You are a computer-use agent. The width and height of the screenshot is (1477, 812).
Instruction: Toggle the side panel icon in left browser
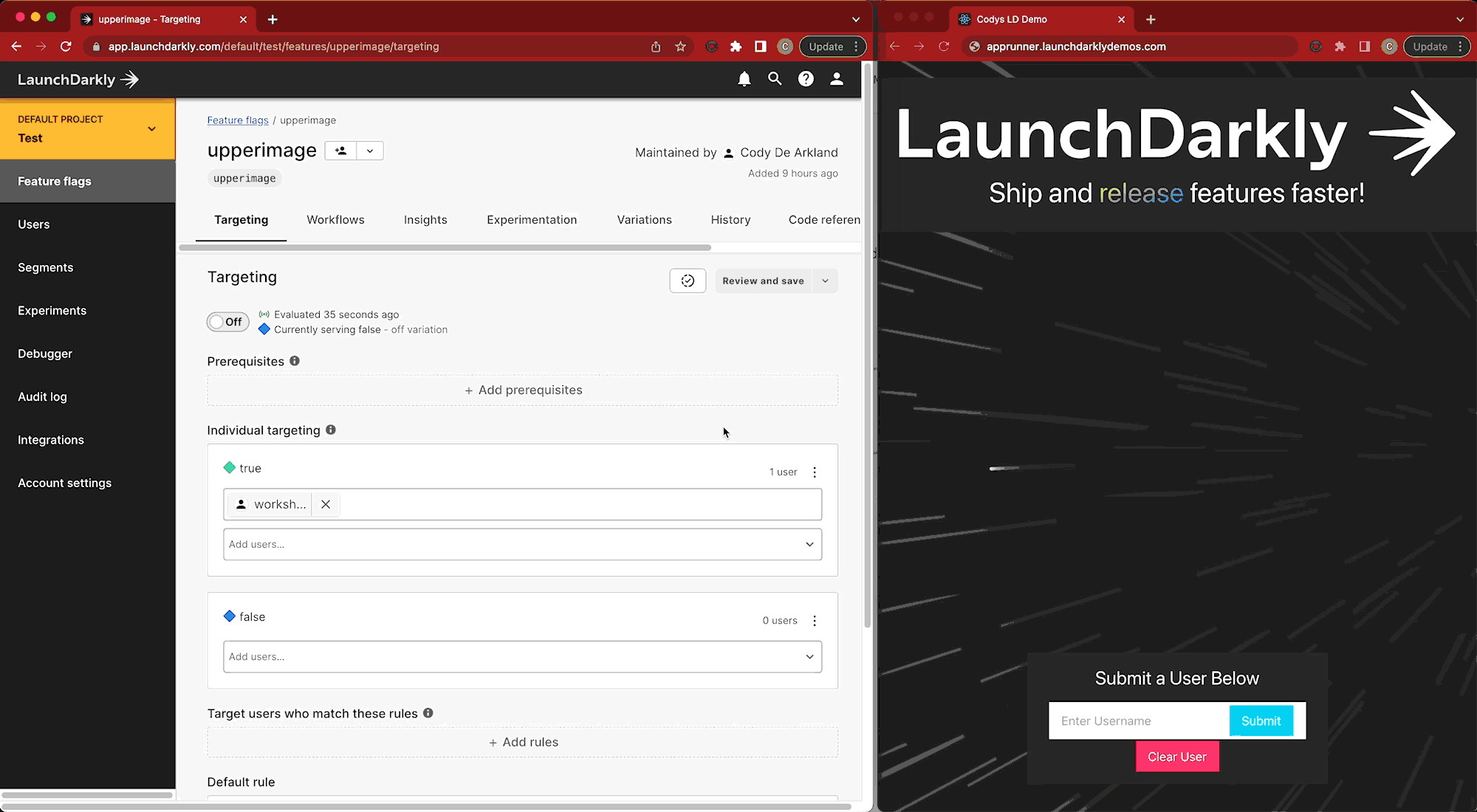(x=760, y=47)
